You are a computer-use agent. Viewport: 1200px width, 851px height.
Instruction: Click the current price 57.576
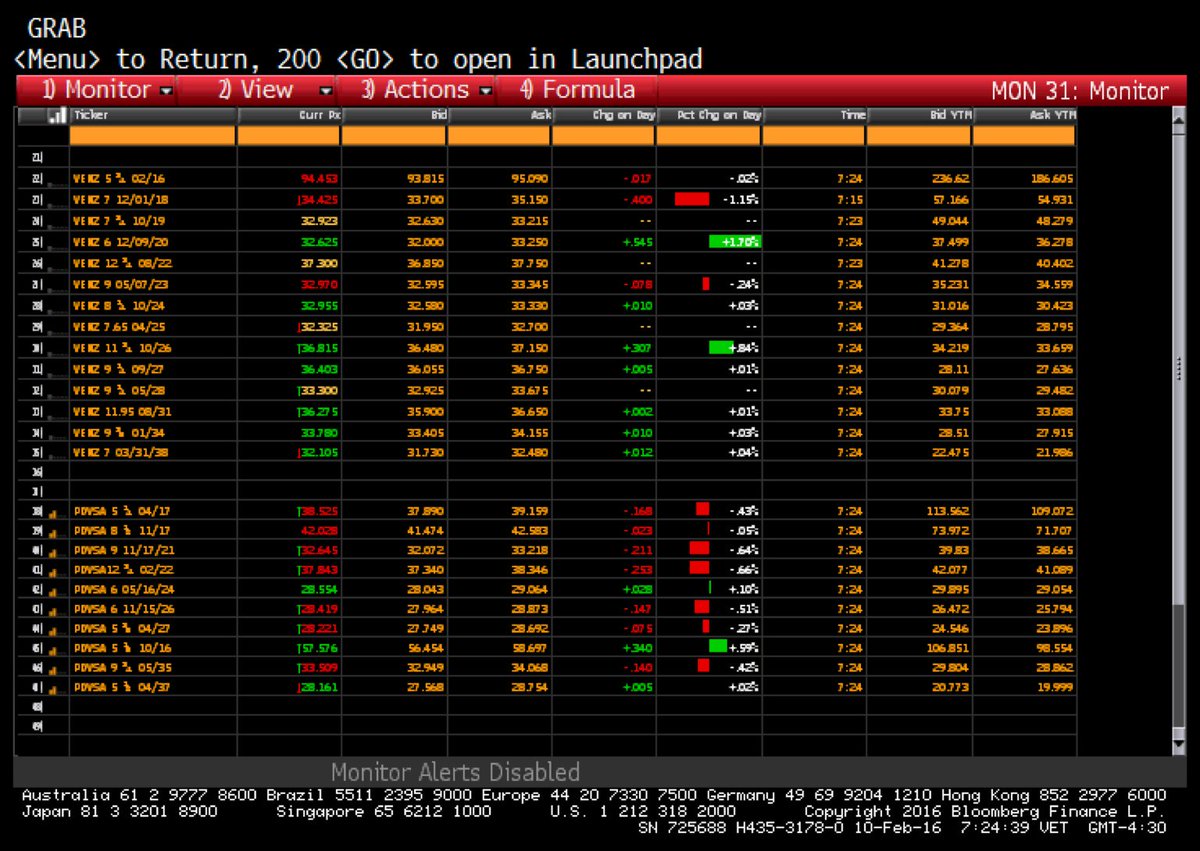pyautogui.click(x=321, y=647)
